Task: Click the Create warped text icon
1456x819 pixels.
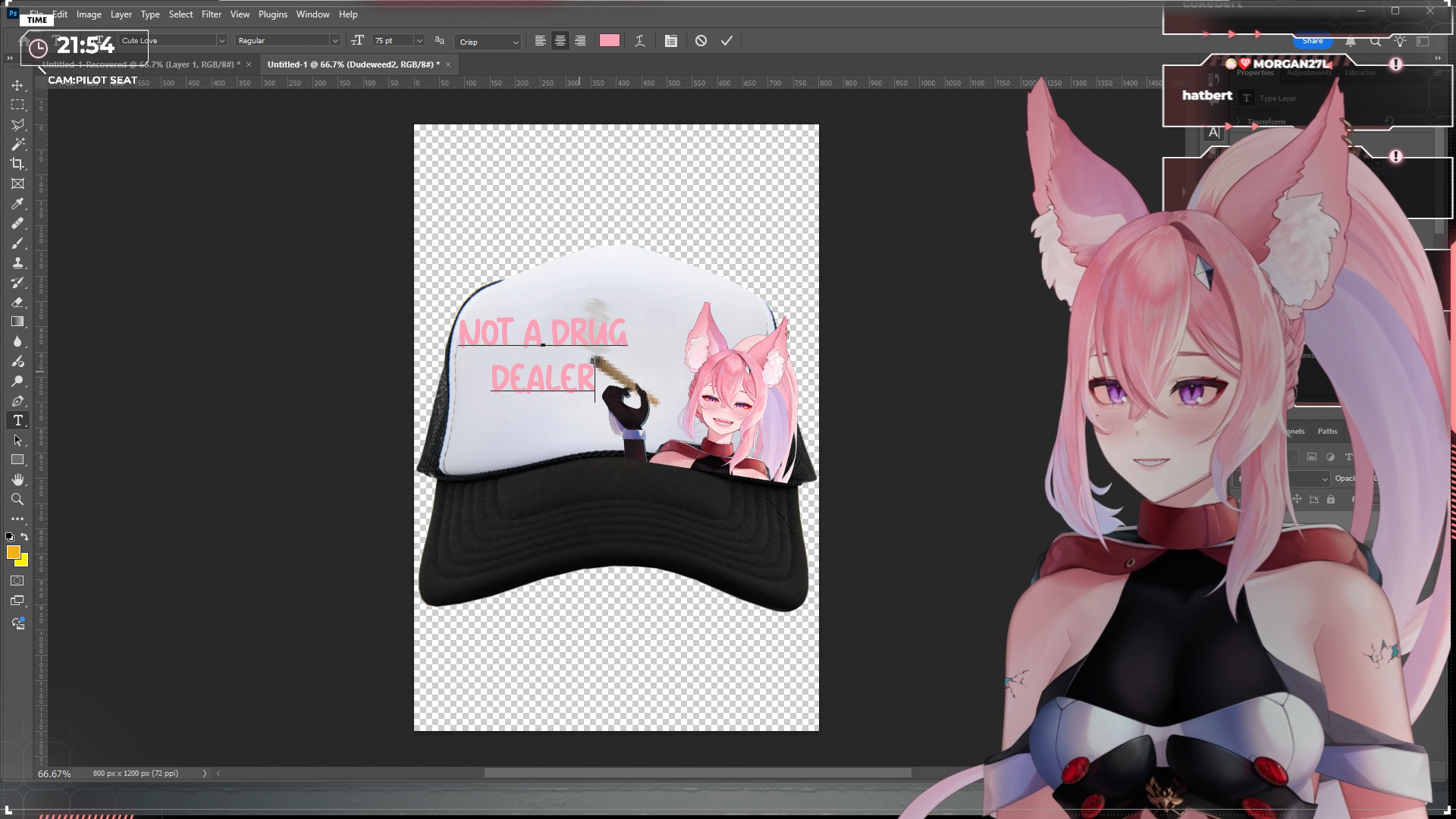Action: (639, 41)
